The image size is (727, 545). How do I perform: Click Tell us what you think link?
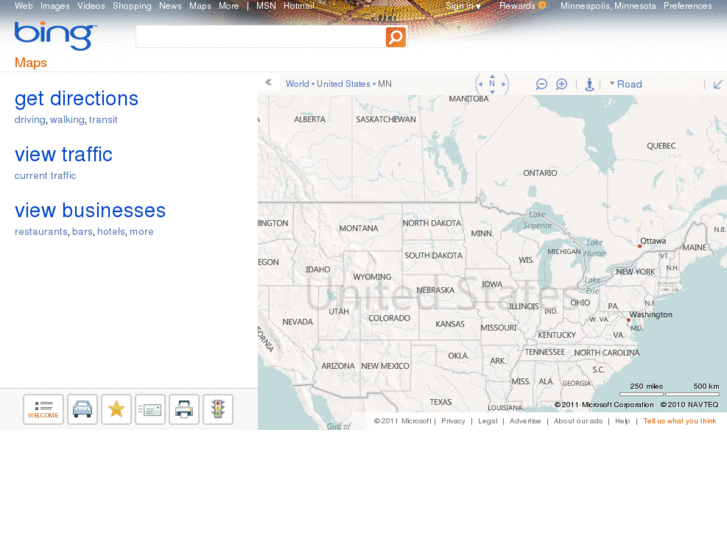680,421
